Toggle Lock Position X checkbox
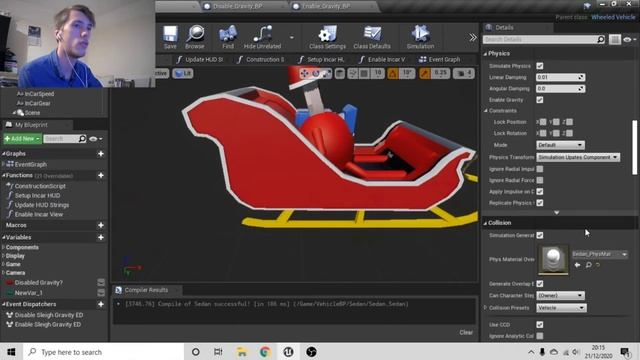640x360 pixels. click(542, 122)
